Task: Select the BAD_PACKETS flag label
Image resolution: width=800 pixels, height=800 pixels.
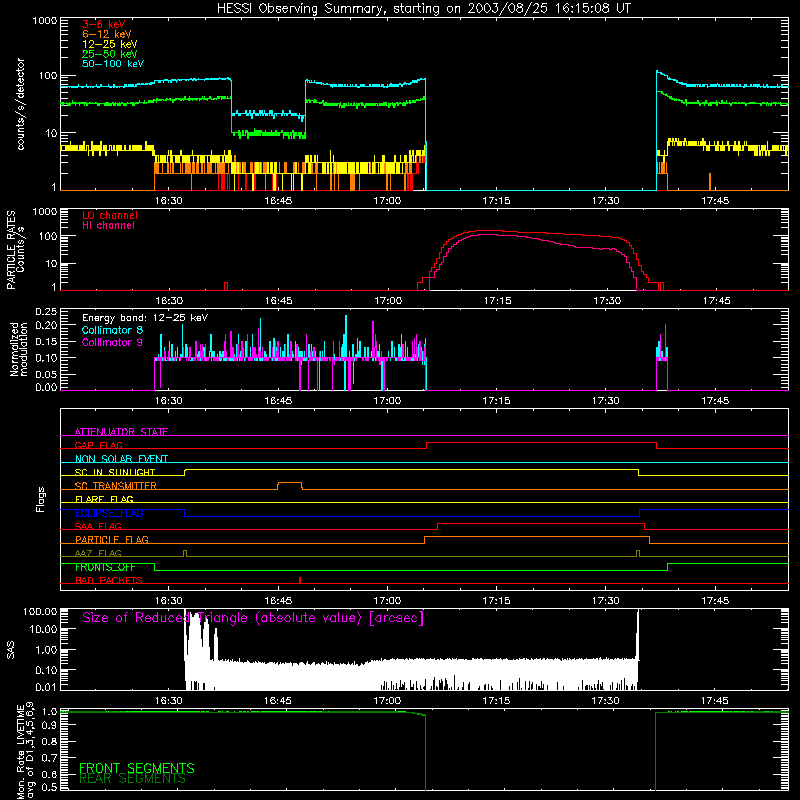Action: [109, 580]
